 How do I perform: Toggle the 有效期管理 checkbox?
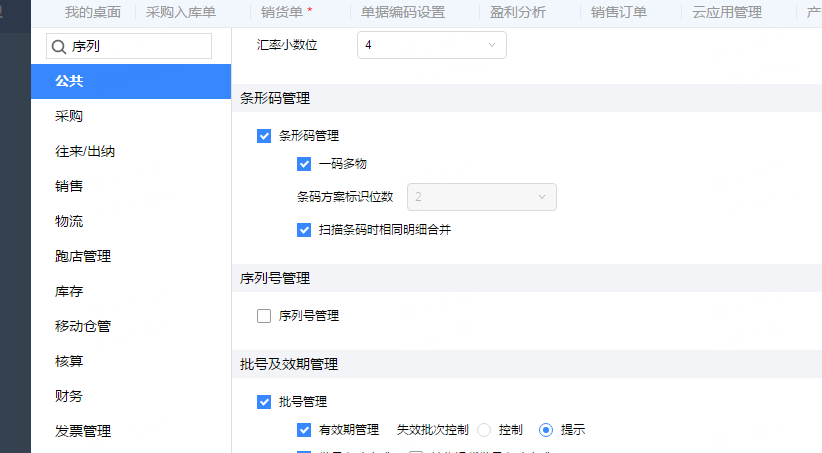tap(304, 430)
